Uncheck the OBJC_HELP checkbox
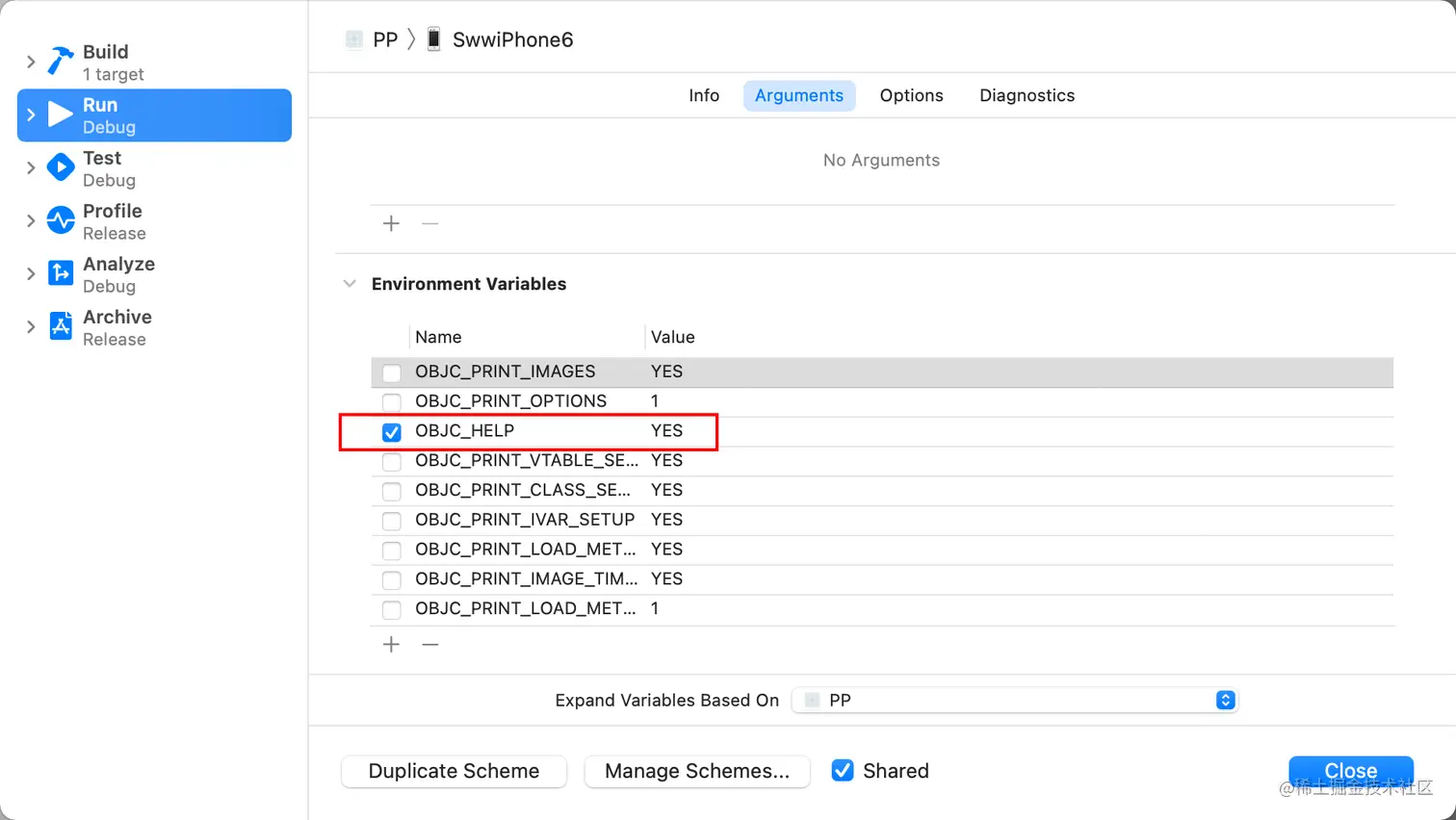This screenshot has height=820, width=1456. [x=392, y=432]
